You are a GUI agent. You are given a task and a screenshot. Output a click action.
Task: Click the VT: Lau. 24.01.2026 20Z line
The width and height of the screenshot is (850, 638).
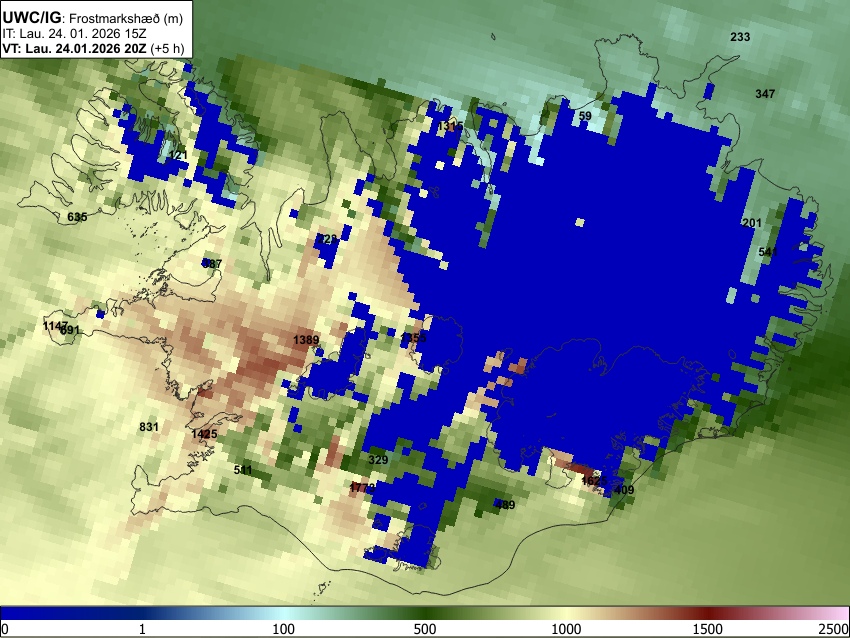(74, 48)
